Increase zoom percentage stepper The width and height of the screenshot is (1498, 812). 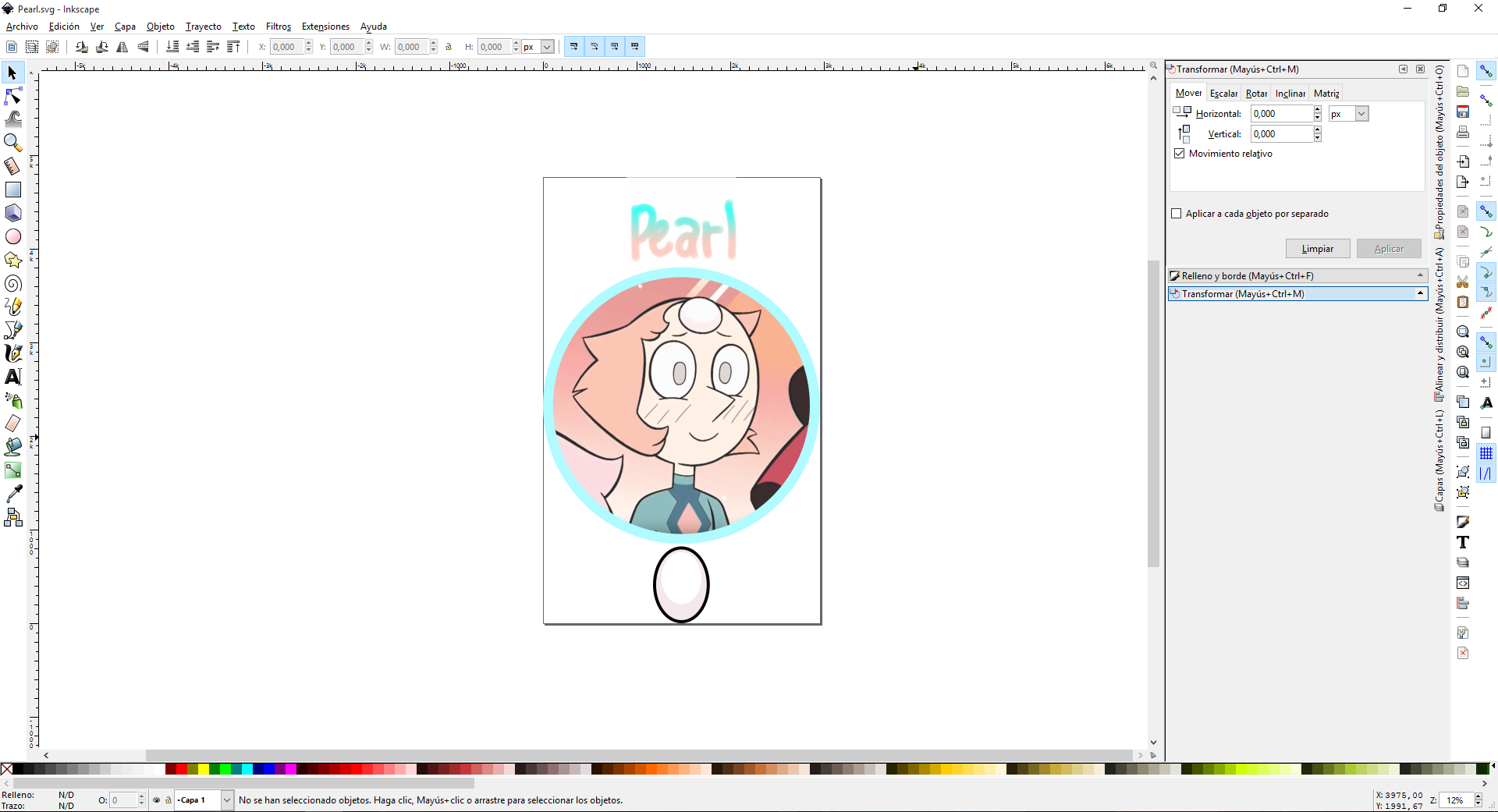(x=1478, y=796)
